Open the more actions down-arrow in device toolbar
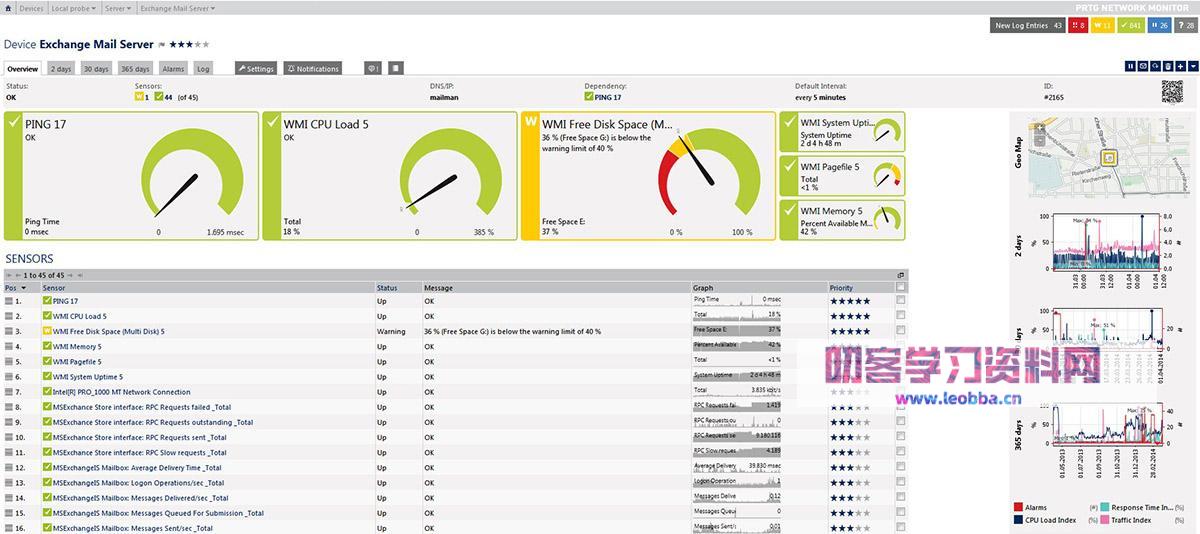The image size is (1200, 534). 1193,66
